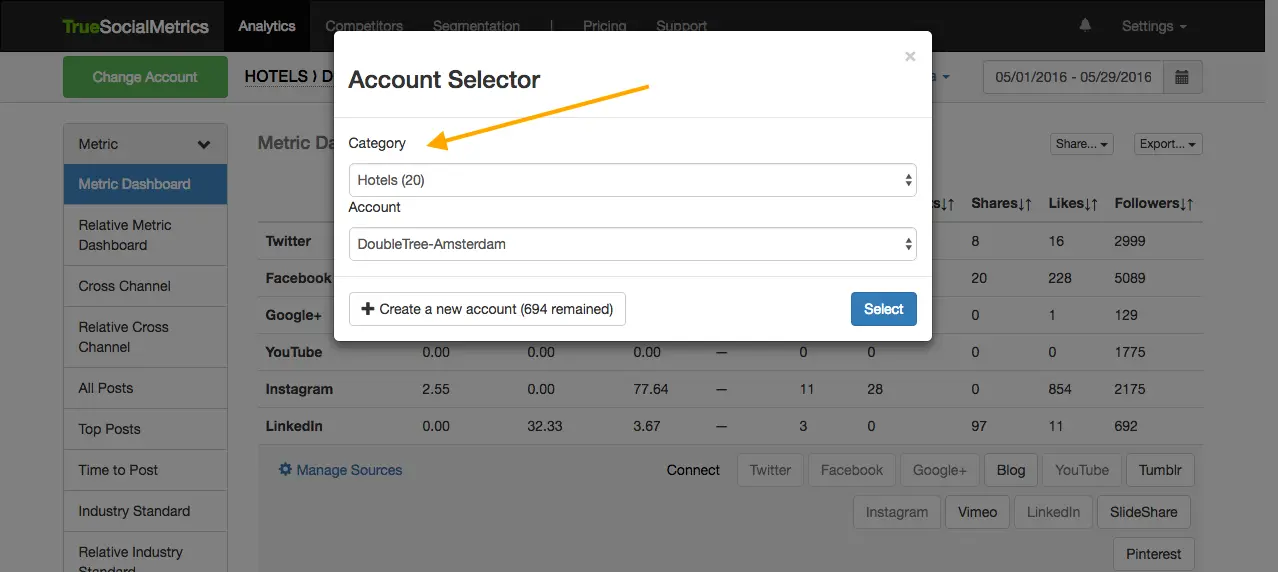Select Time to Post in sidebar
The height and width of the screenshot is (572, 1278).
point(118,470)
